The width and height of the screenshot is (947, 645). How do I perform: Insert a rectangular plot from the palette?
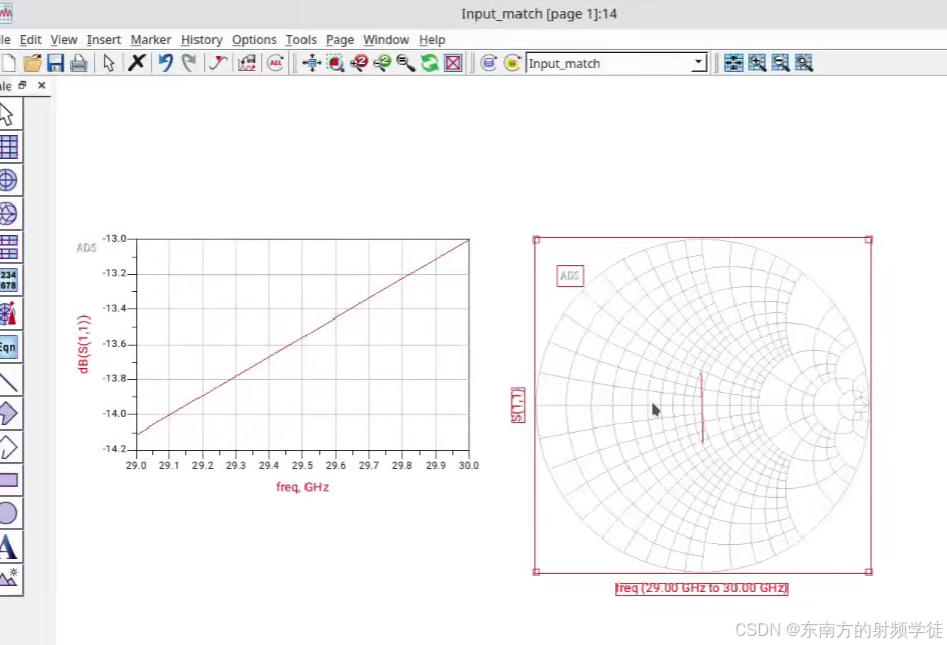coord(9,147)
